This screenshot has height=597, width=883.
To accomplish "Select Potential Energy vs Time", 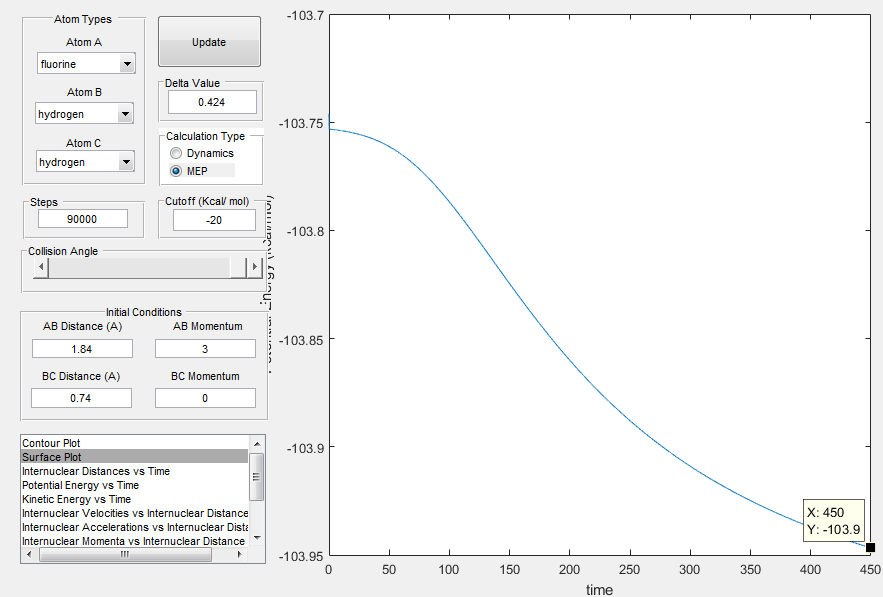I will click(135, 485).
